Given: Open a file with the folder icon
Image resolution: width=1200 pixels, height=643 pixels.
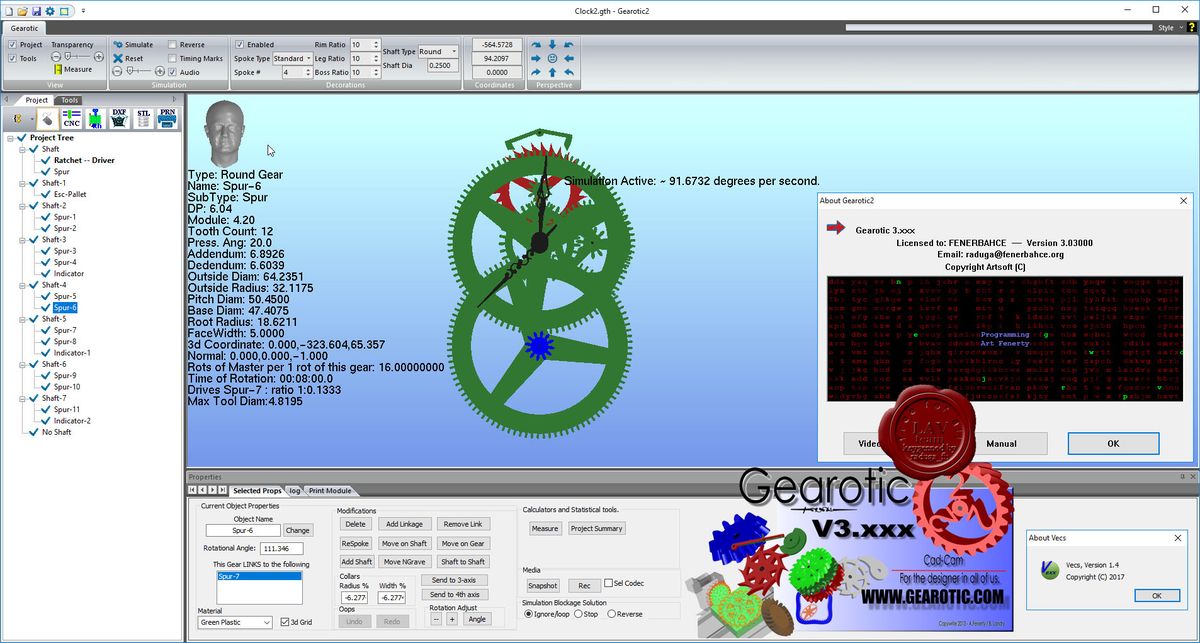Looking at the screenshot, I should pyautogui.click(x=22, y=11).
